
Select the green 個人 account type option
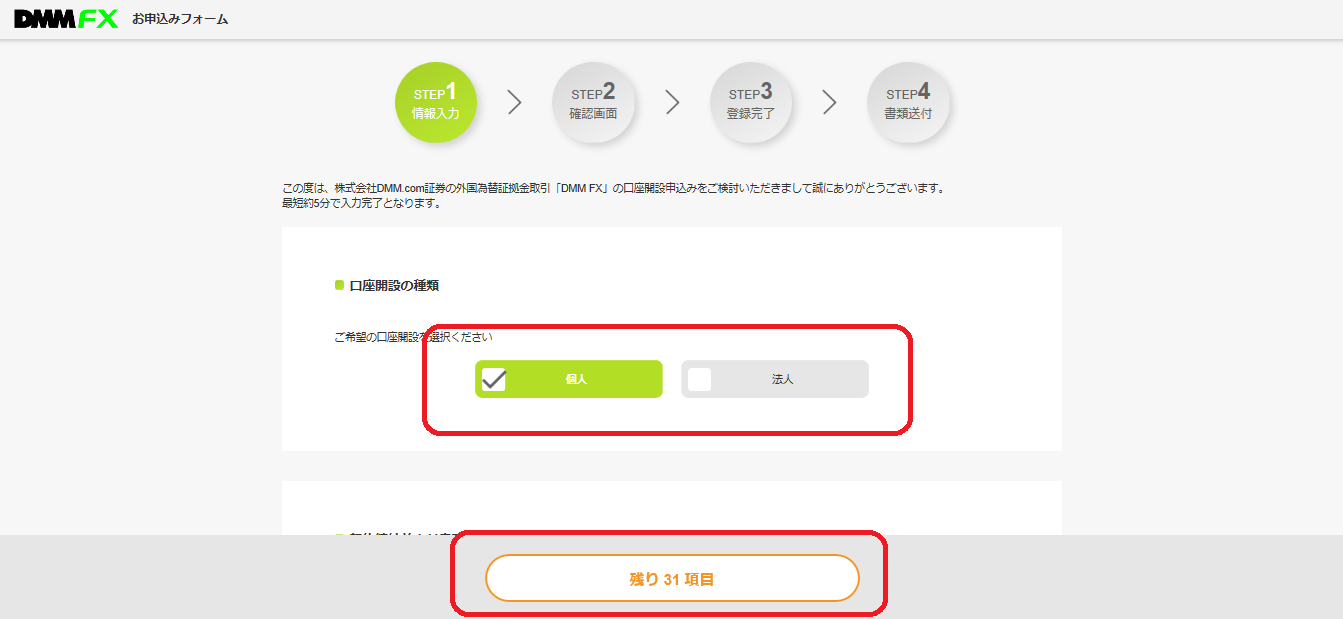coord(569,379)
